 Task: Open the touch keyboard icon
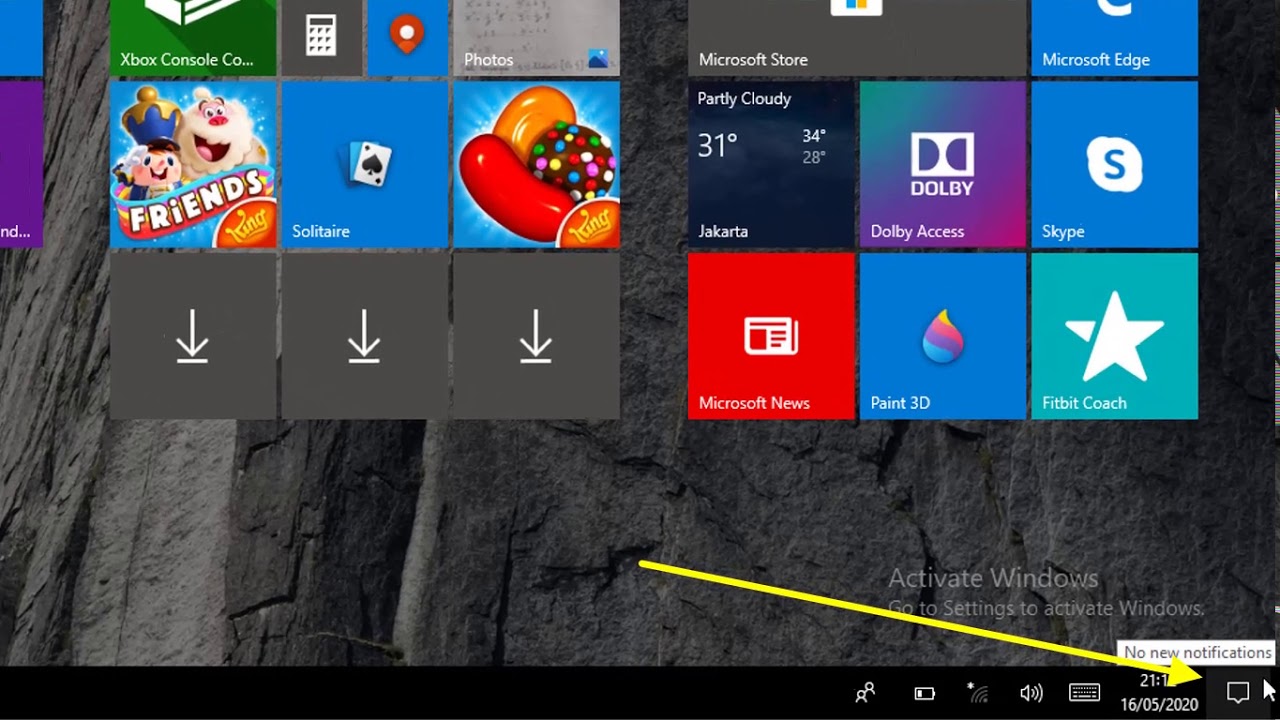pyautogui.click(x=1085, y=692)
